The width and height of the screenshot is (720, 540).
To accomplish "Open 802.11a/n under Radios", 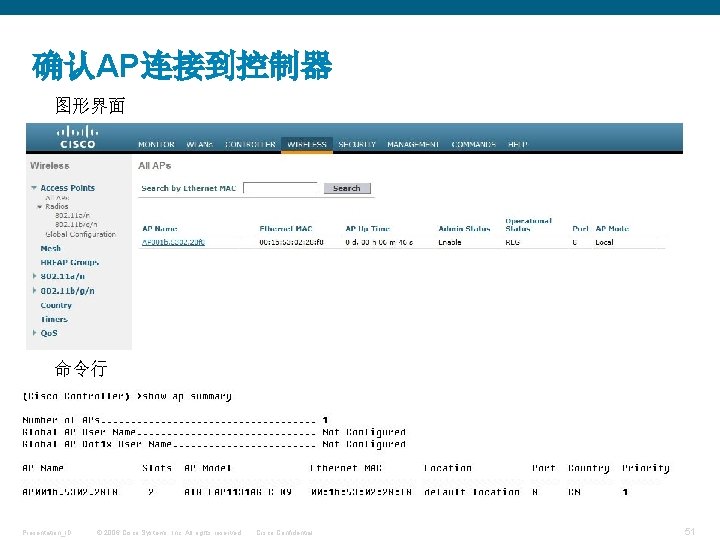I will 72,215.
